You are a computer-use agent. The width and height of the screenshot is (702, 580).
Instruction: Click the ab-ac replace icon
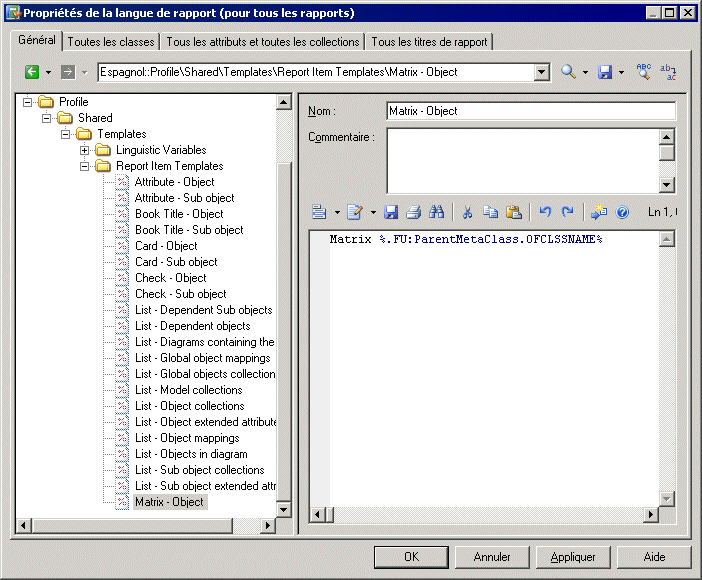tap(668, 72)
